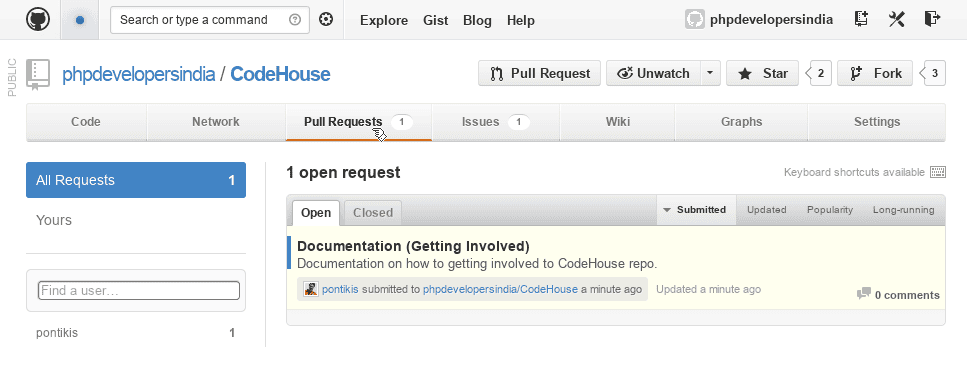The height and width of the screenshot is (367, 967).
Task: Click the repository book icon
Action: click(38, 75)
